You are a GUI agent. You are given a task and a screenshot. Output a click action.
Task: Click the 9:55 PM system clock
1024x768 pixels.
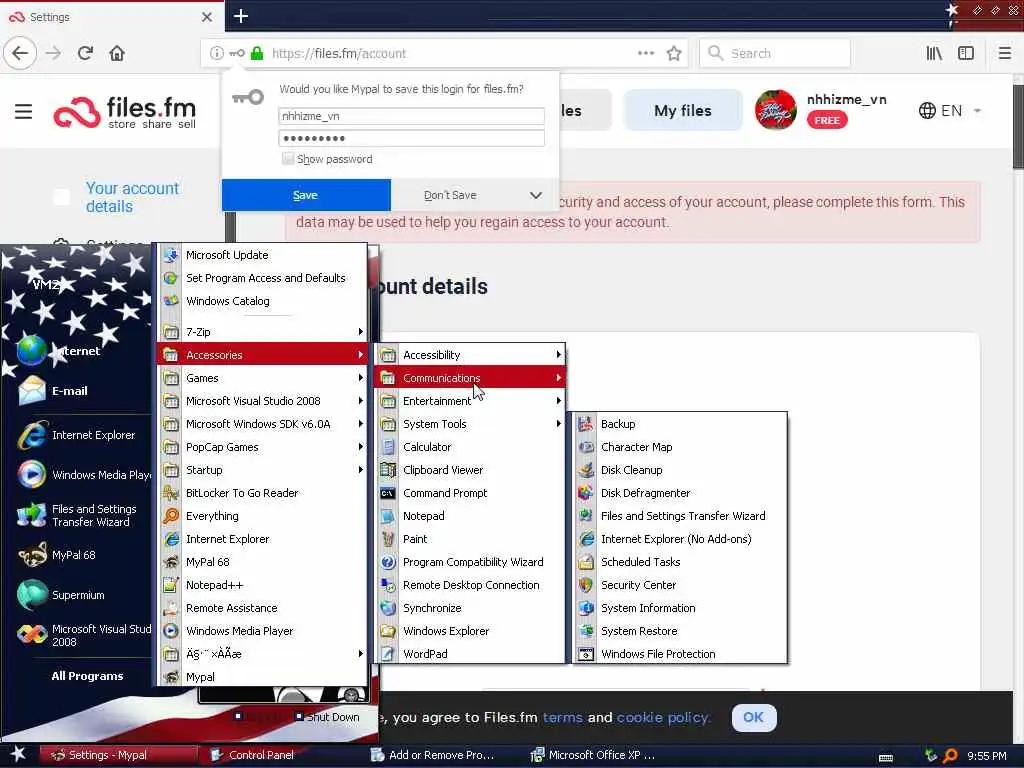pos(987,756)
